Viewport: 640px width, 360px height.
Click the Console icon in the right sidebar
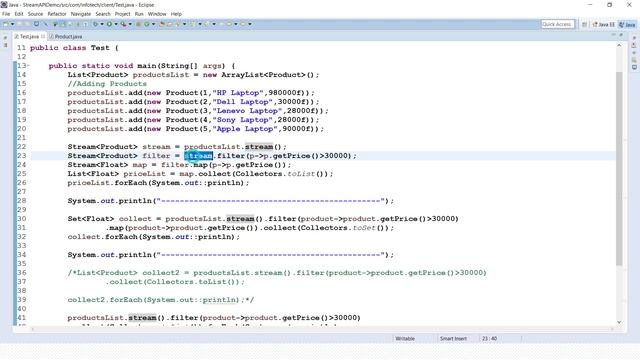(x=634, y=67)
